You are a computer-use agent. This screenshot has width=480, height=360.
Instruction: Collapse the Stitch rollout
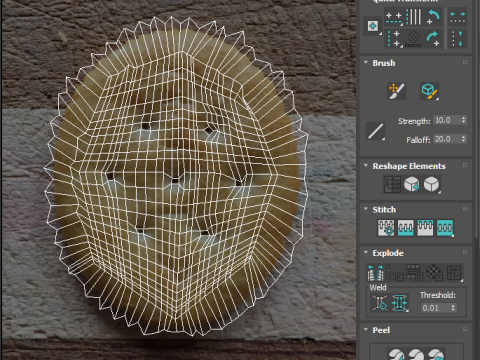(366, 209)
